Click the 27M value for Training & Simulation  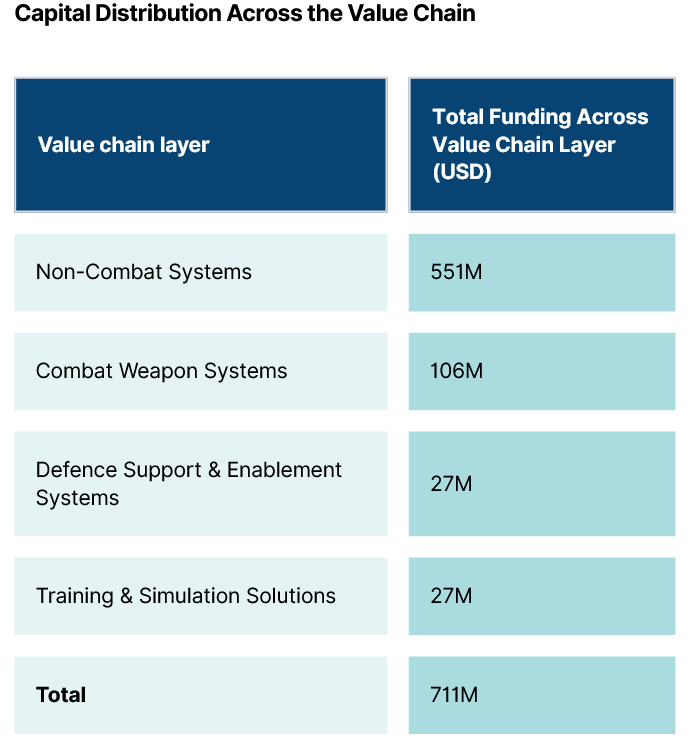(x=451, y=596)
